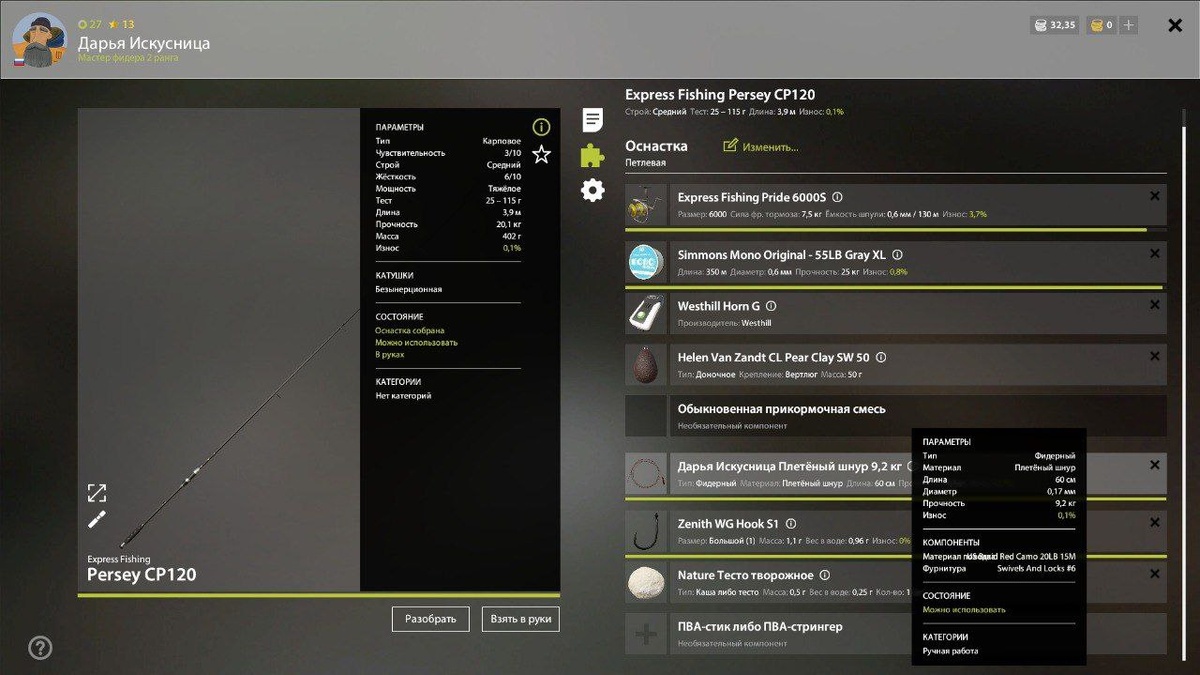Click the rod edit pencil icon
Viewport: 1200px width, 675px height.
(96, 520)
